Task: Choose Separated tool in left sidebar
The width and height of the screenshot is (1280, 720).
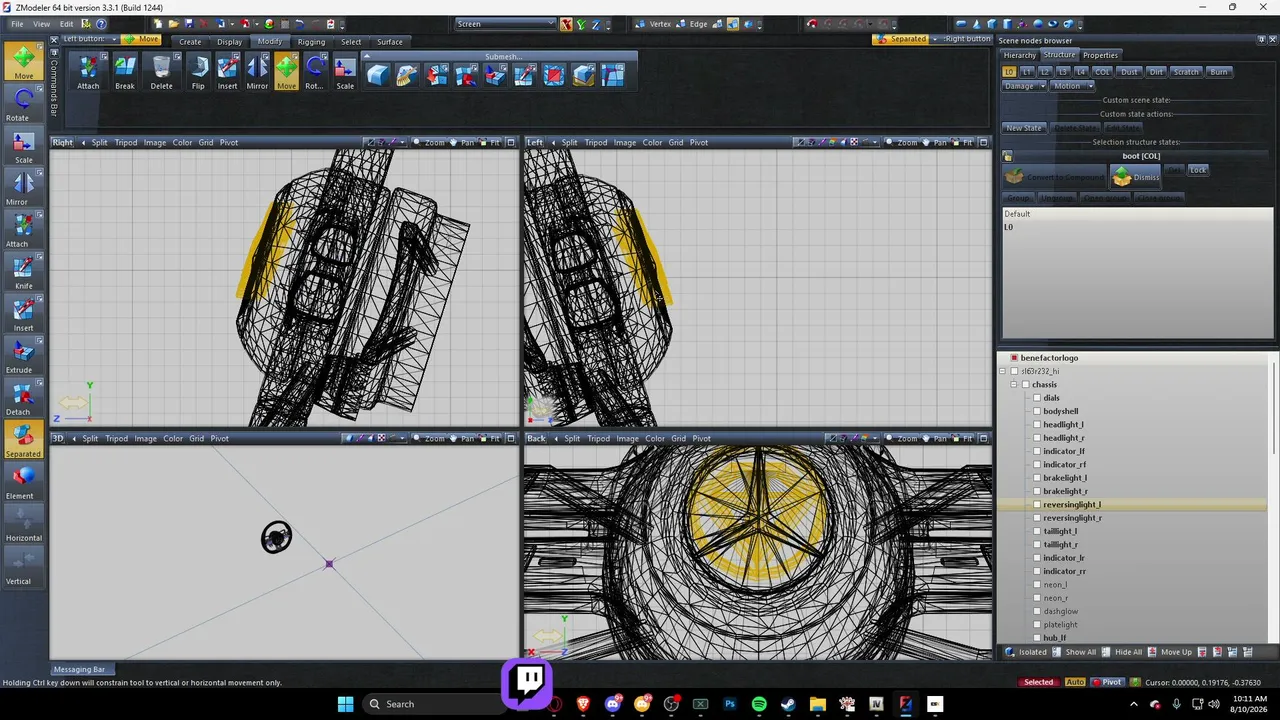Action: pyautogui.click(x=23, y=440)
